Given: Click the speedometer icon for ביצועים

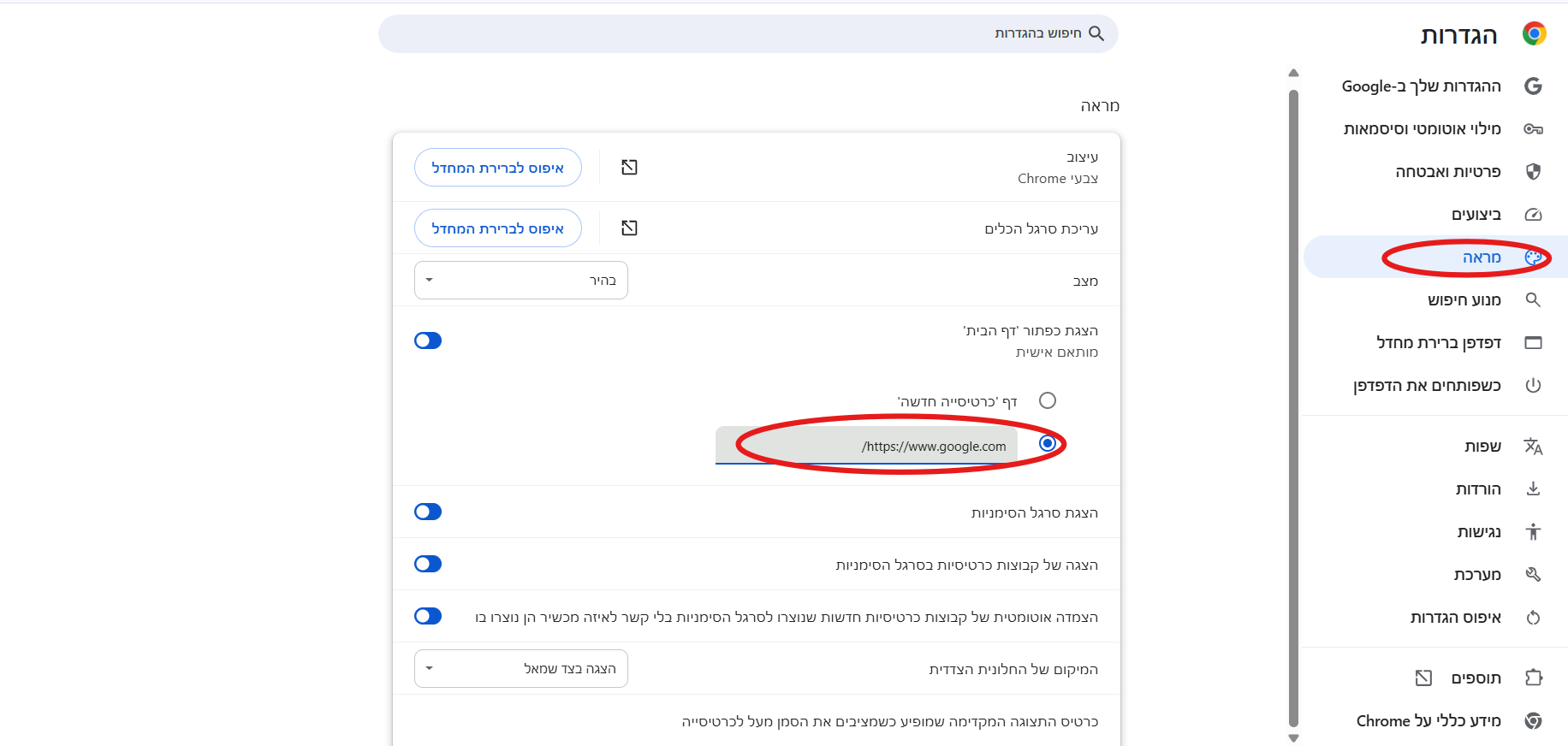Looking at the screenshot, I should coord(1533,215).
